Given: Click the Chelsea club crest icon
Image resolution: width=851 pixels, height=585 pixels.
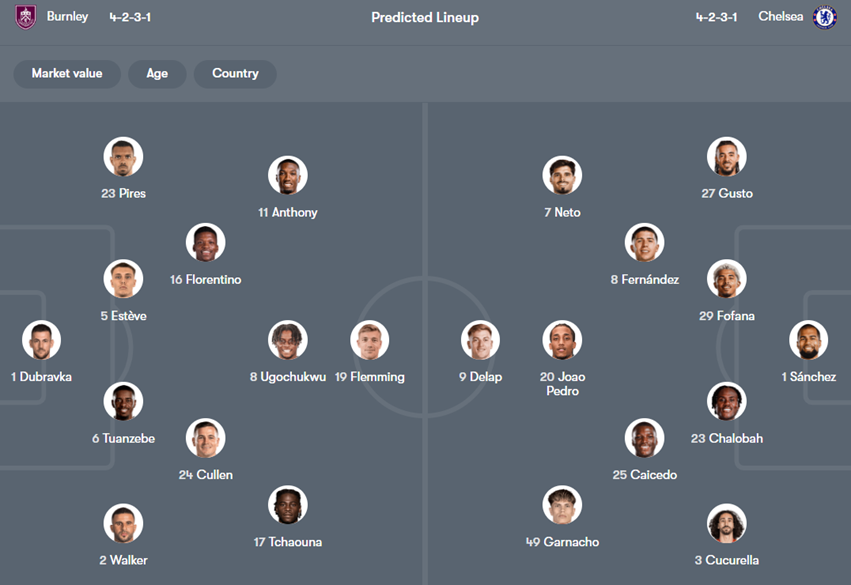Looking at the screenshot, I should pos(824,17).
